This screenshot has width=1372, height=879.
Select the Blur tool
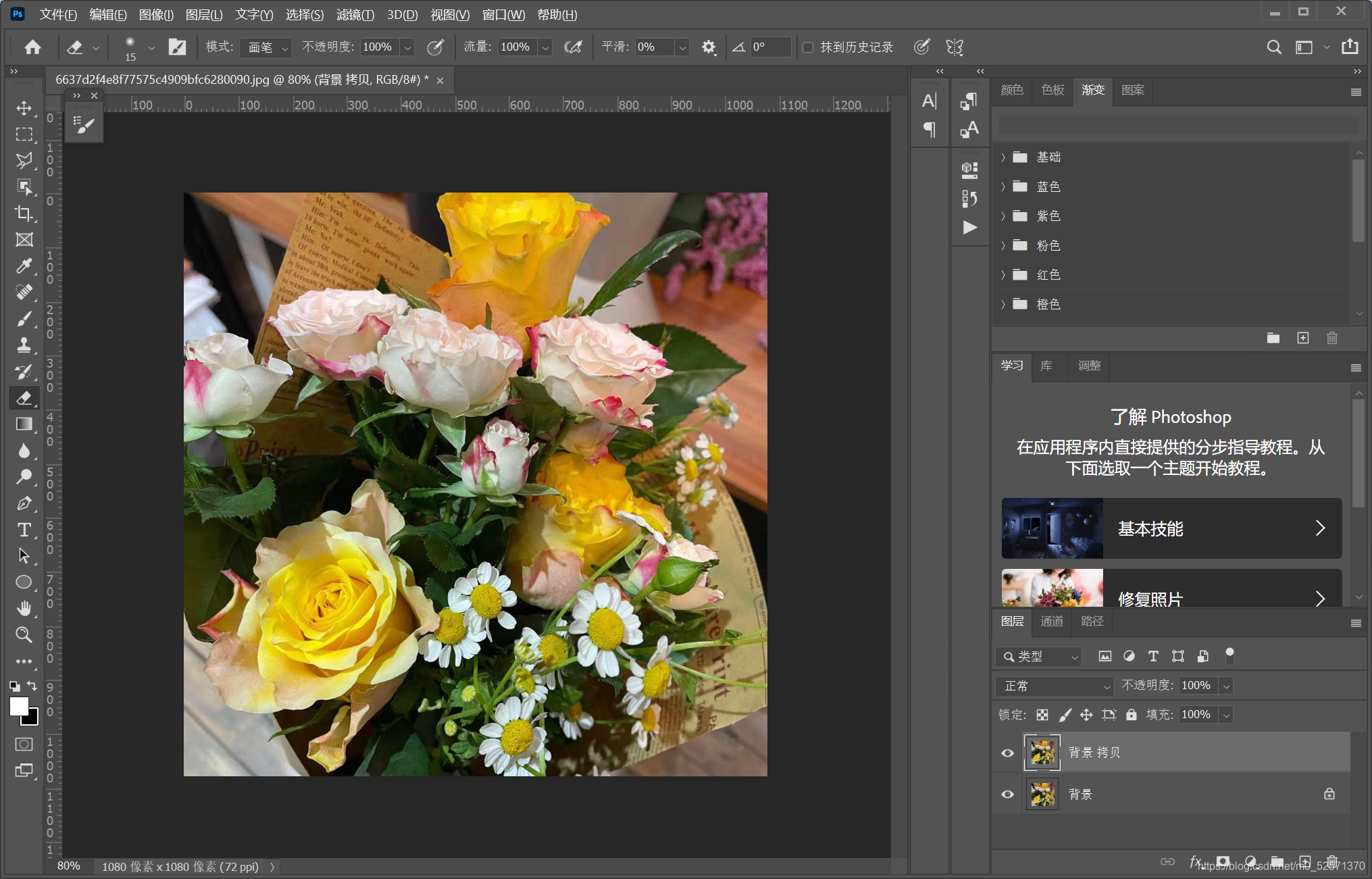coord(24,450)
